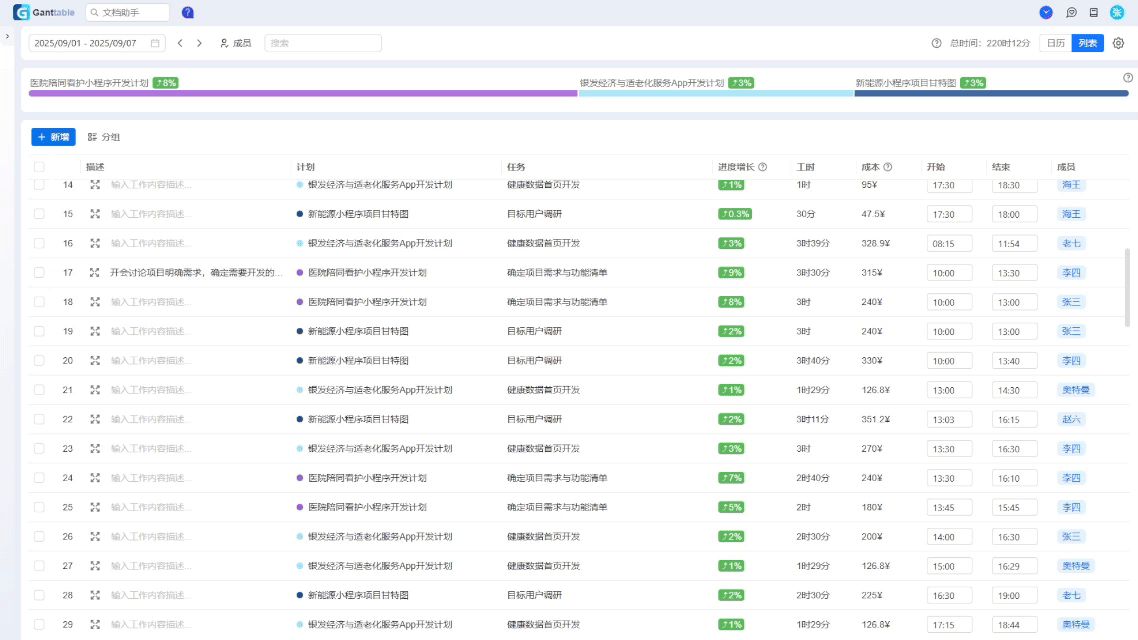Expand row 17 fullscreen icon

point(94,273)
